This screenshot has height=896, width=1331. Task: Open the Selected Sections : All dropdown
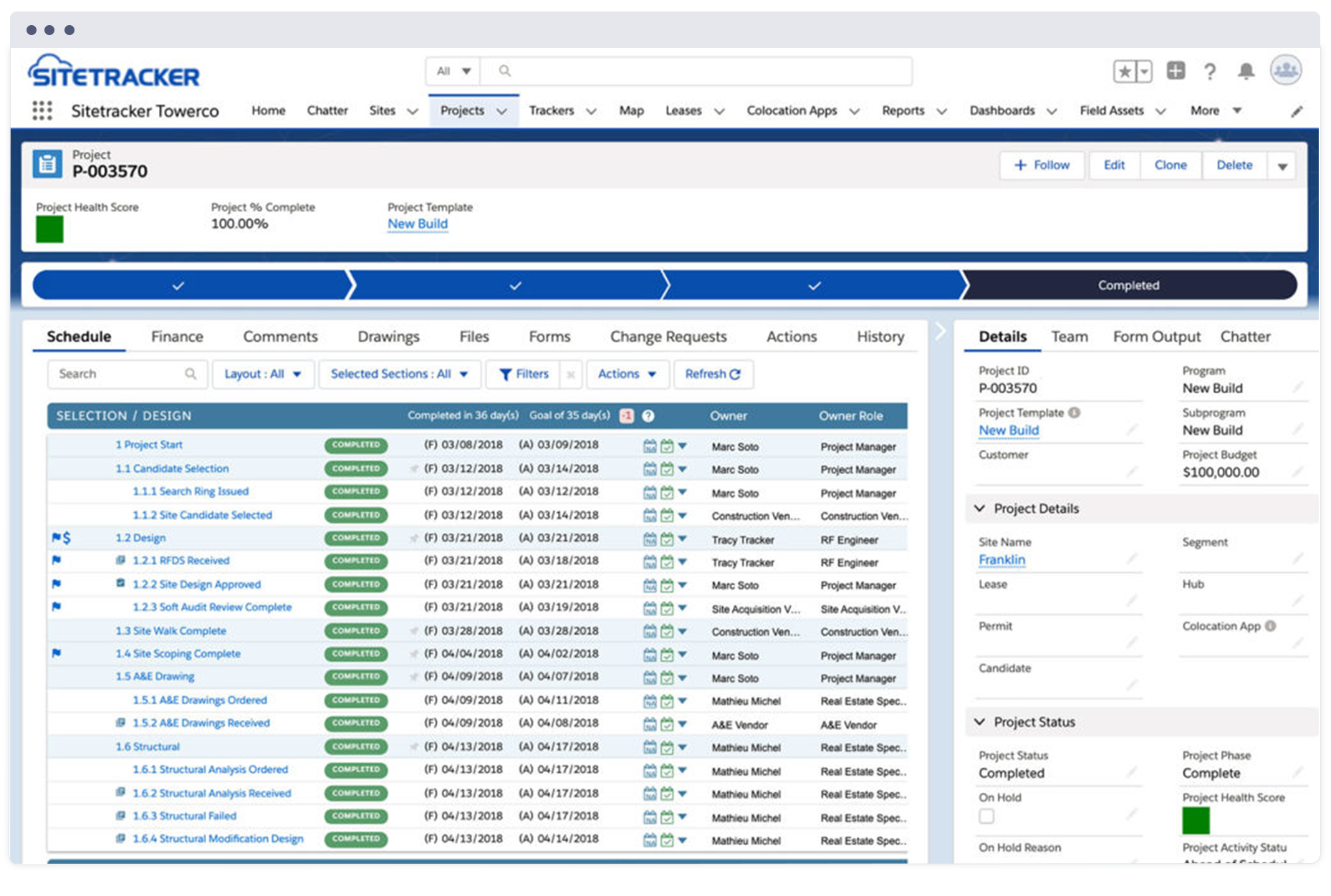tap(399, 374)
